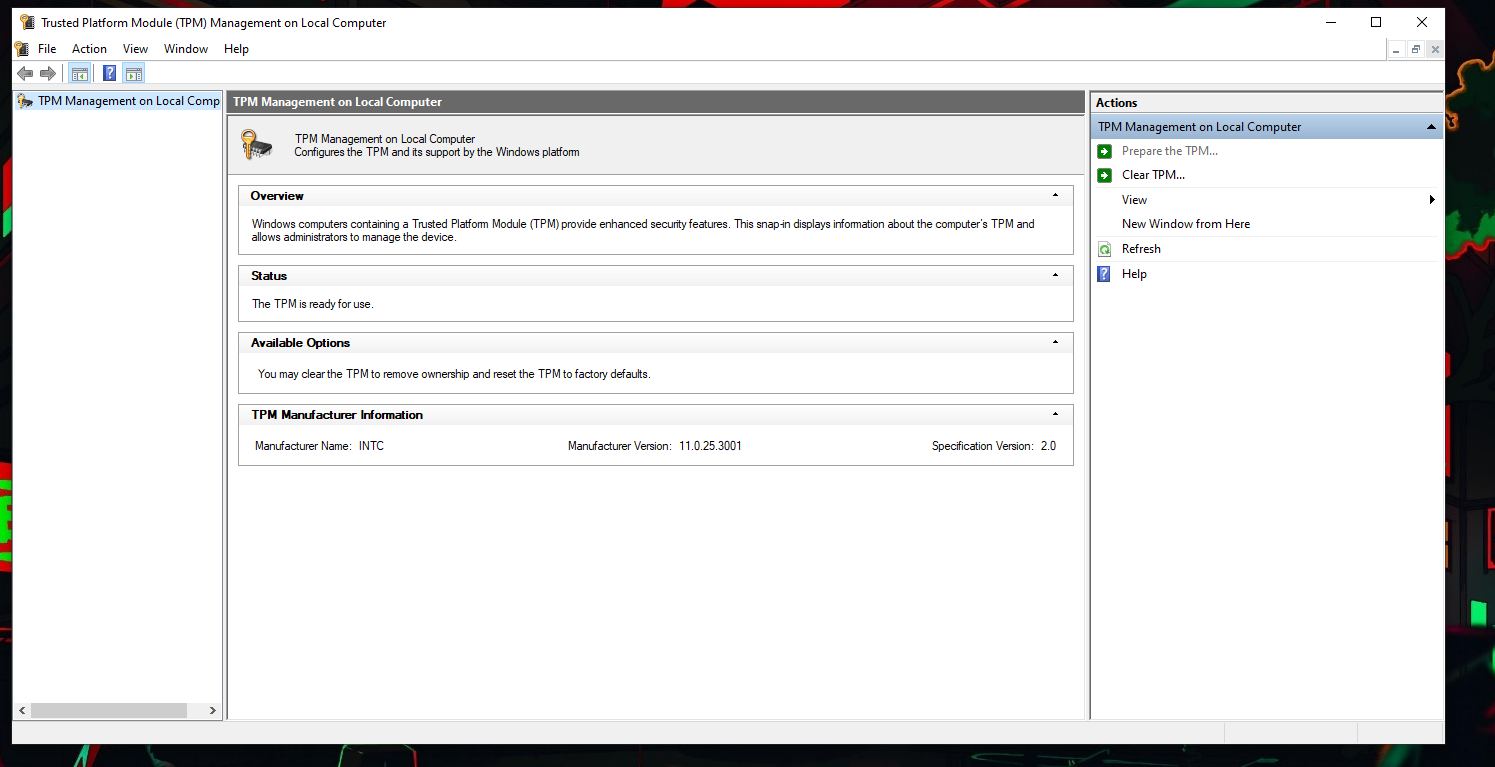The height and width of the screenshot is (767, 1495).
Task: Click Manufacturer Name INTC value
Action: [371, 446]
